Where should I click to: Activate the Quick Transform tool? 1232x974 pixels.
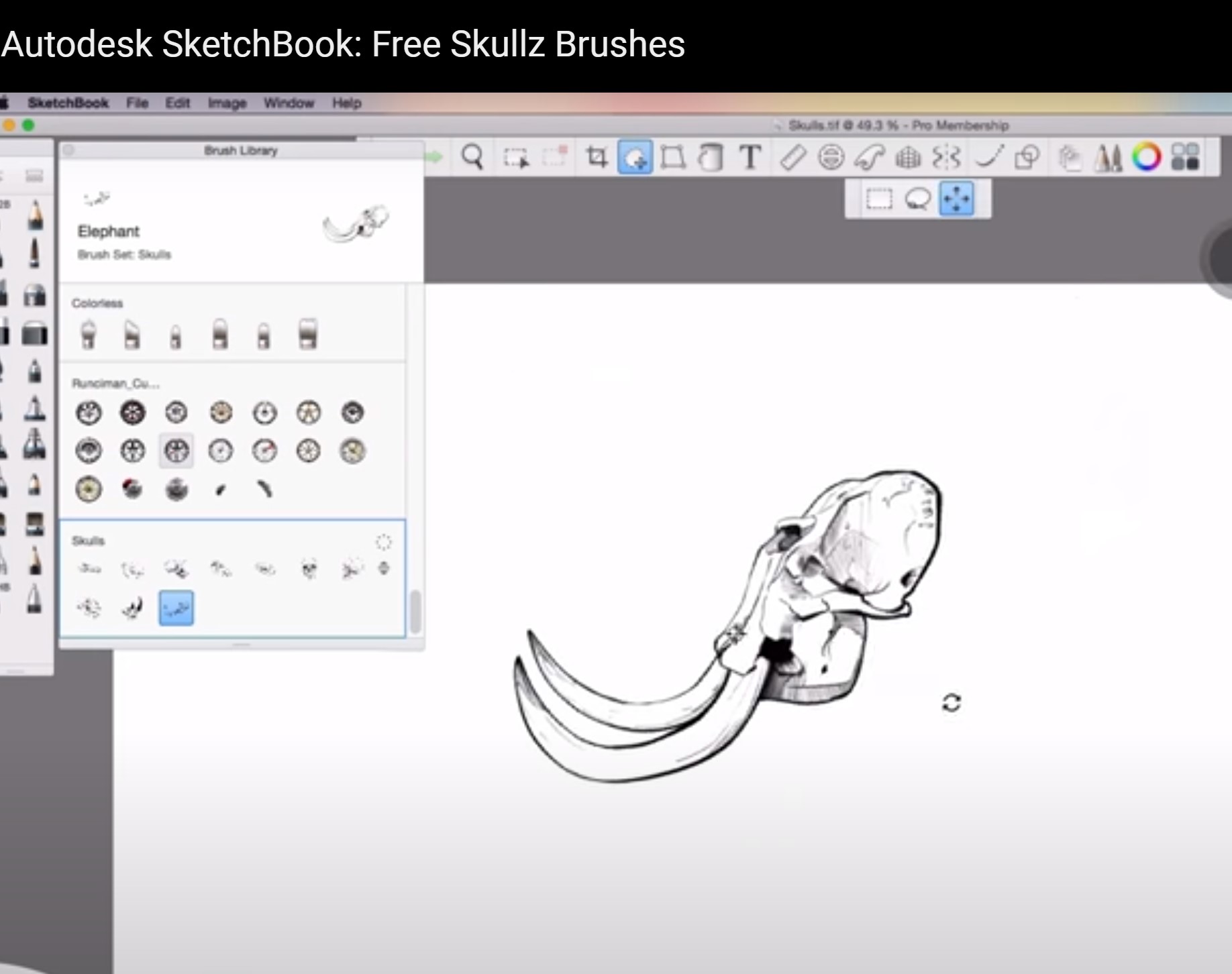coord(635,158)
